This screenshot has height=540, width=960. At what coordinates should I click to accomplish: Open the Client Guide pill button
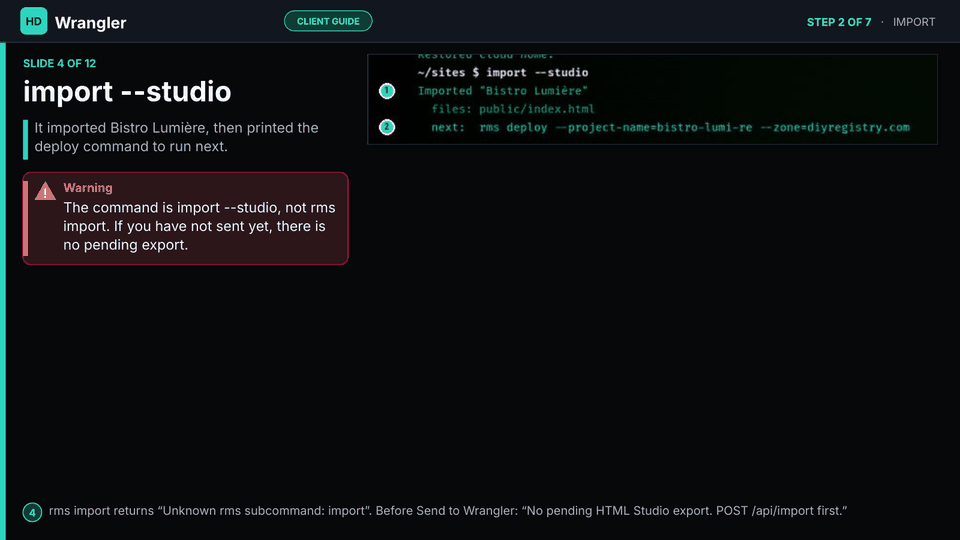[328, 21]
